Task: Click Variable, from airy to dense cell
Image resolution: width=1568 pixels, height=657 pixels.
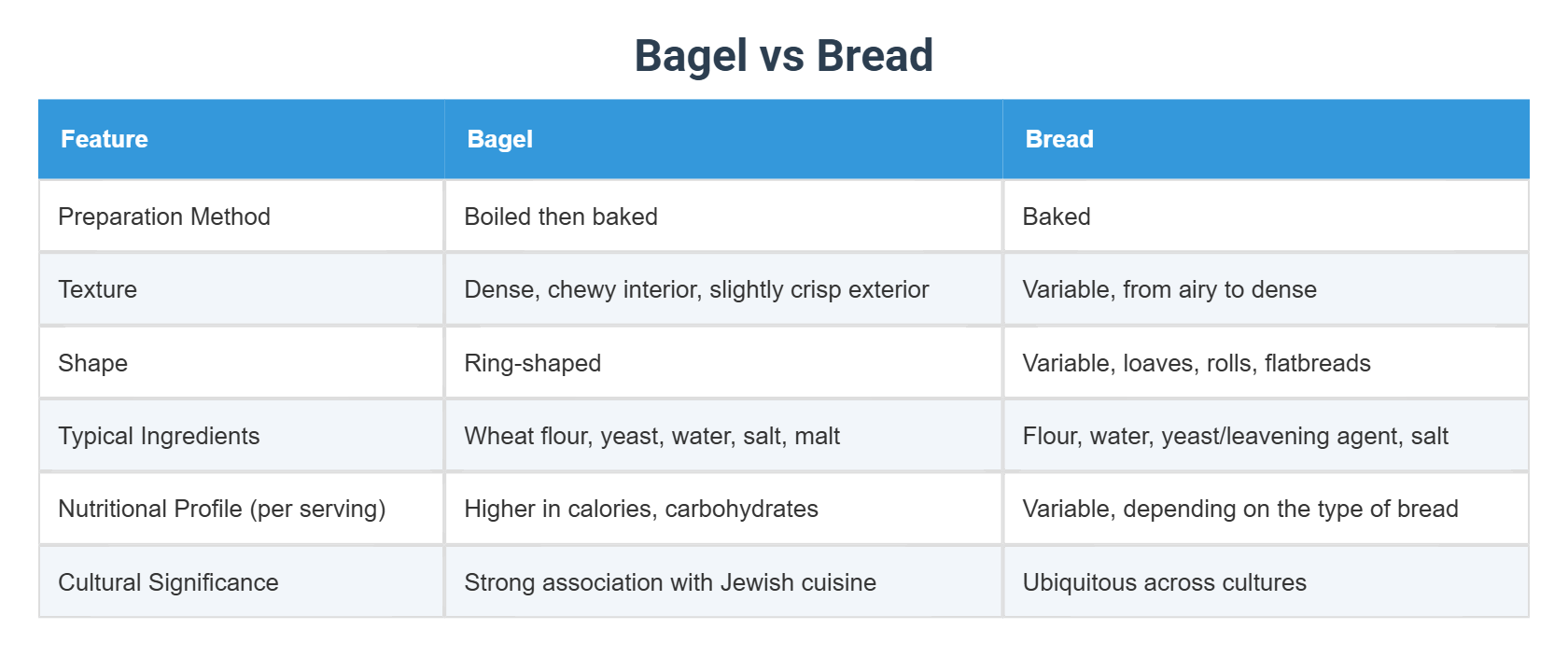Action: coord(1169,289)
